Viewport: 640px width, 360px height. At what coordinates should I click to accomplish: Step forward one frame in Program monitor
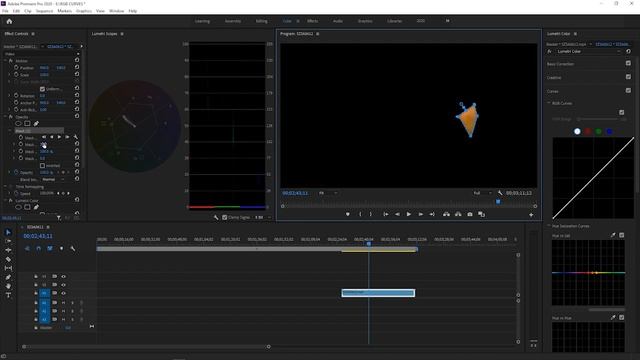click(x=420, y=214)
